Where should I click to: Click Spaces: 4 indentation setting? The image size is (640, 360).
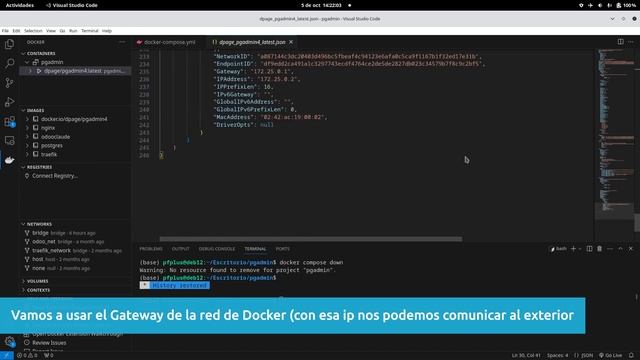558,356
